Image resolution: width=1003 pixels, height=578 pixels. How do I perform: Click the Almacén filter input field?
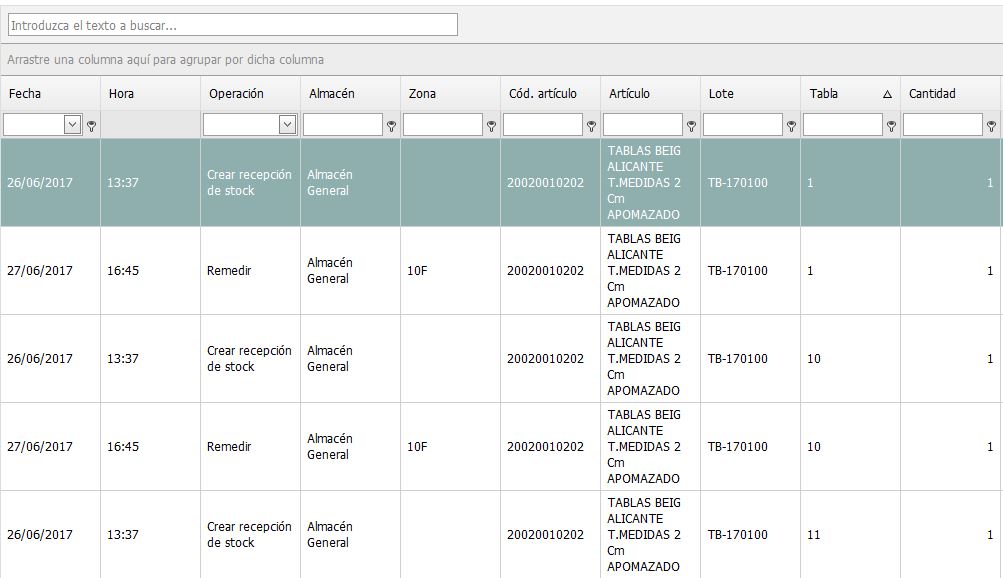point(343,125)
